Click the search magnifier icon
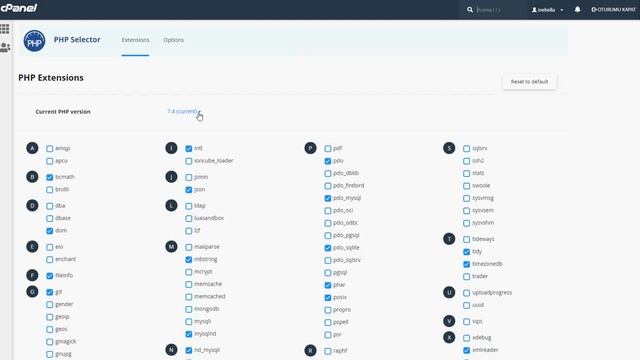 pos(470,9)
